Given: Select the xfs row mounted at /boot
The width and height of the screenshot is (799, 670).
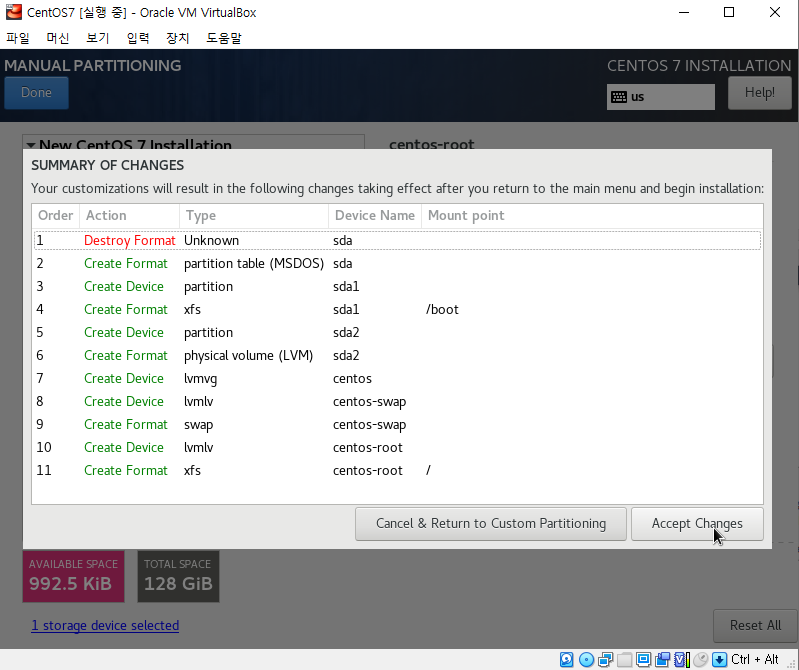Looking at the screenshot, I should coord(397,309).
